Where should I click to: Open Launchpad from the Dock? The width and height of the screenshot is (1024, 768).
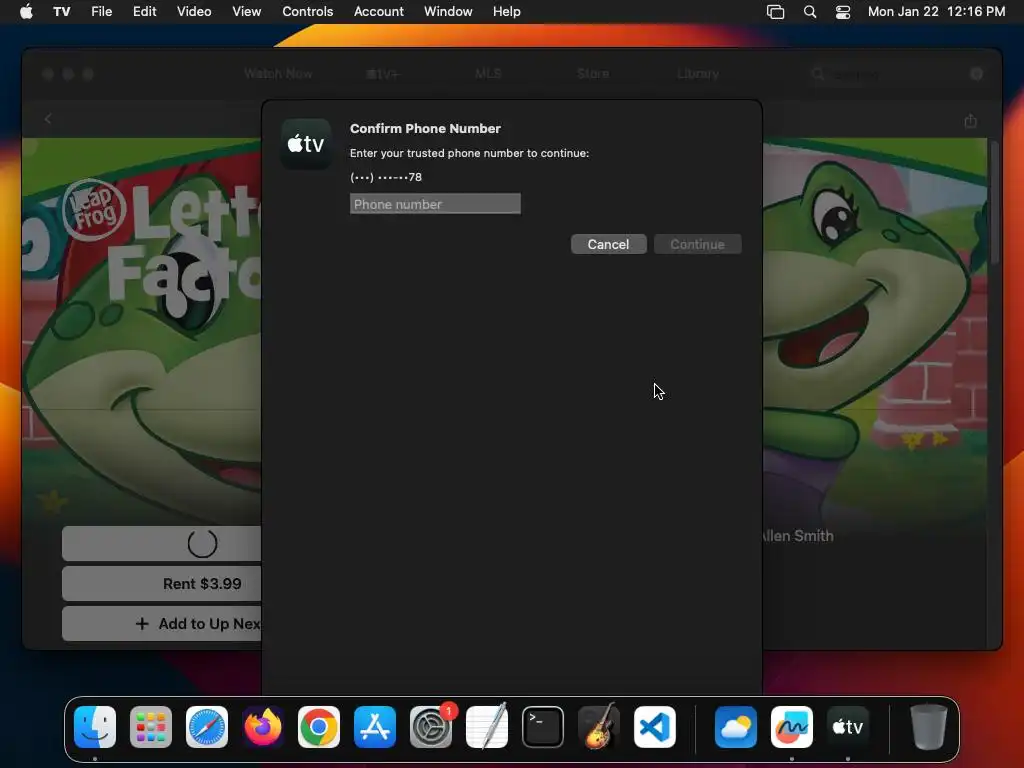[151, 727]
